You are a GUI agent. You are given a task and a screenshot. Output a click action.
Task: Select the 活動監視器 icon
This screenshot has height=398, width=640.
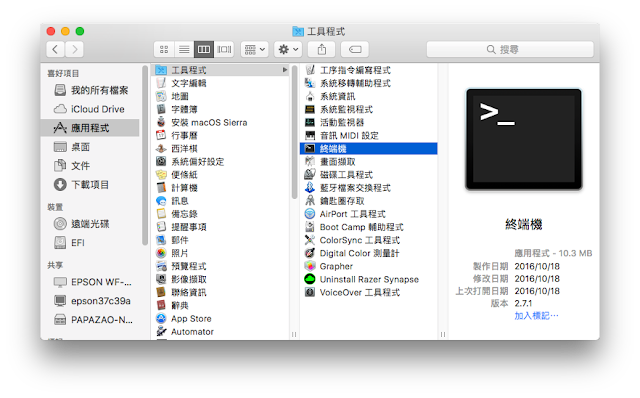[x=310, y=122]
